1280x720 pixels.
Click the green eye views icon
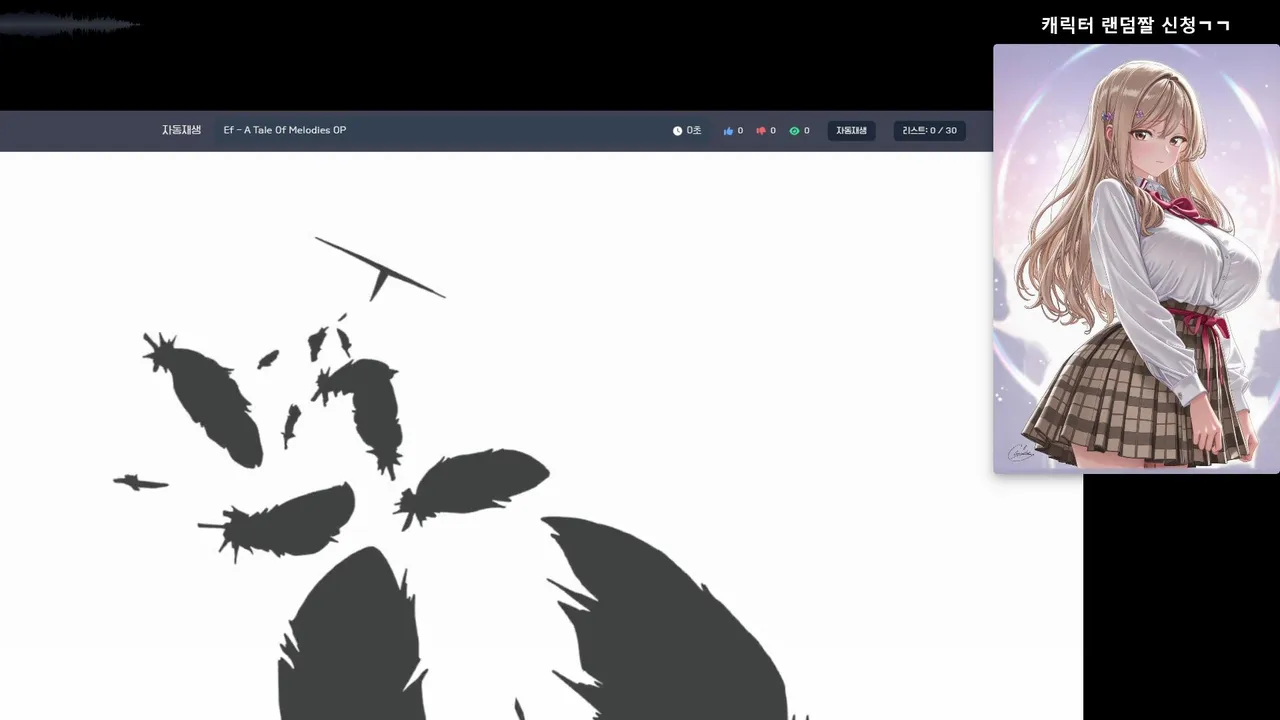pyautogui.click(x=794, y=131)
